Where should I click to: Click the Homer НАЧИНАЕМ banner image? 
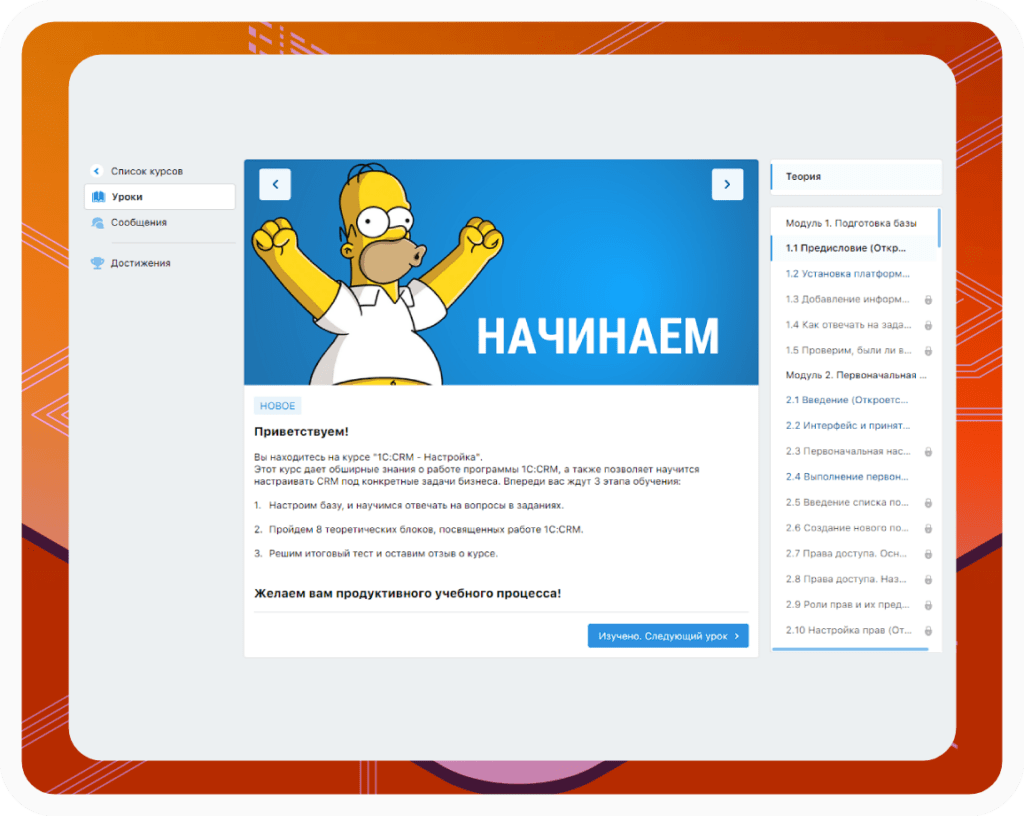click(501, 272)
